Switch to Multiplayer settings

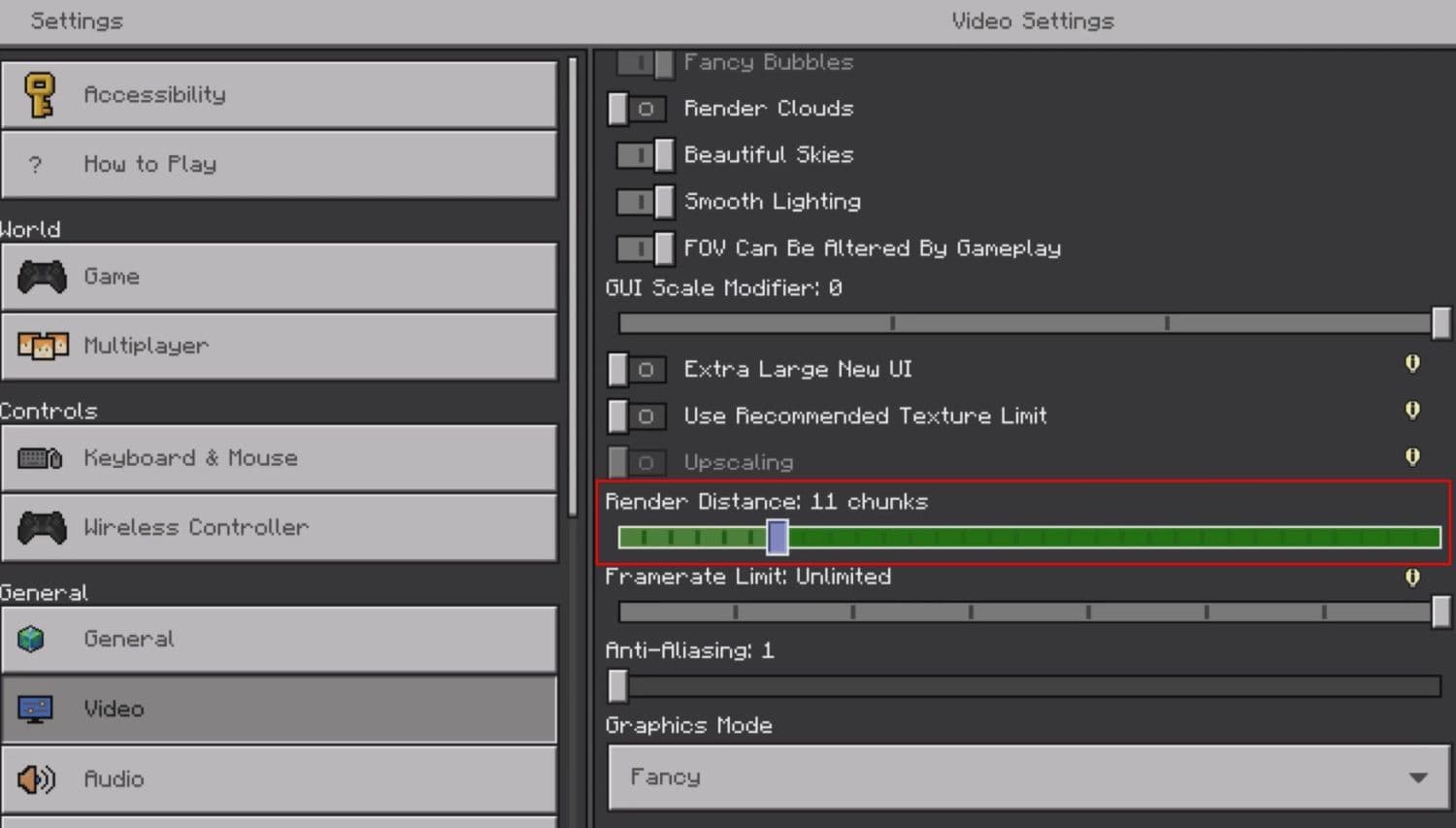click(x=280, y=346)
